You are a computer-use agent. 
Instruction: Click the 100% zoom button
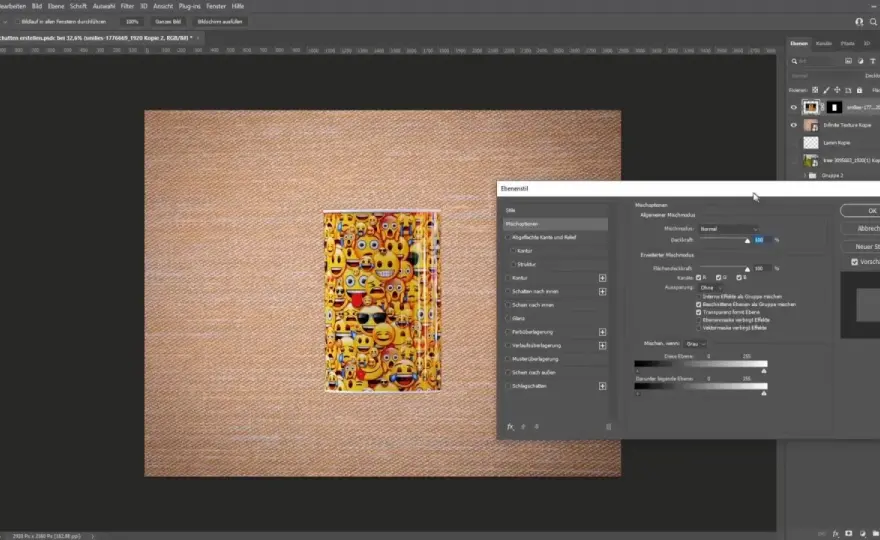[132, 21]
